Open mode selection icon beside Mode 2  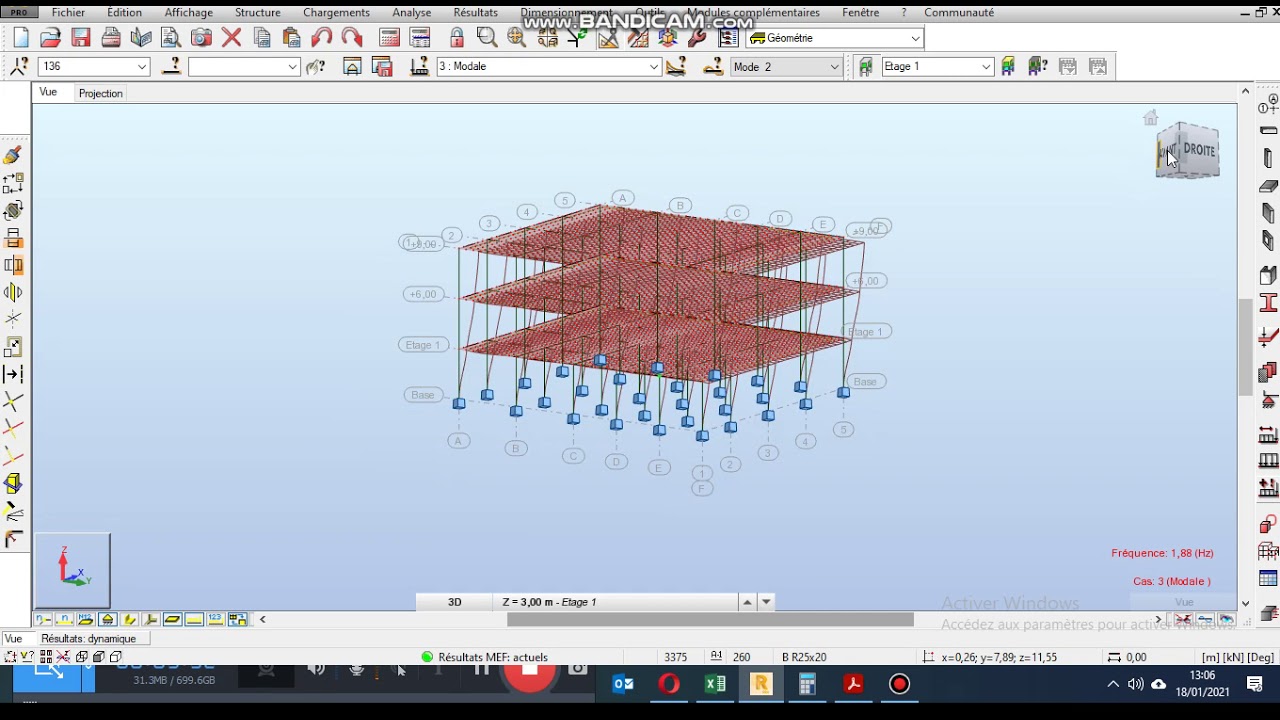click(x=713, y=66)
